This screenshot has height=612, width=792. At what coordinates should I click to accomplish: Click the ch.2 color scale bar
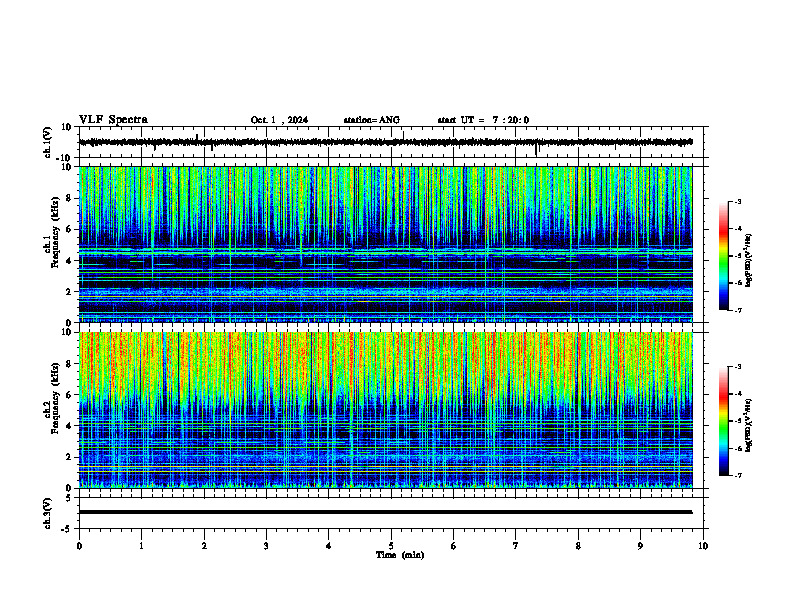click(x=723, y=421)
